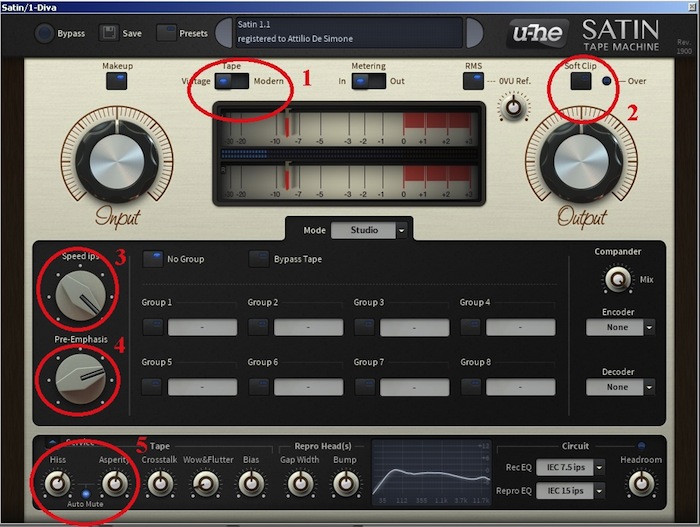
Task: Click the Service panel header
Action: (x=80, y=443)
